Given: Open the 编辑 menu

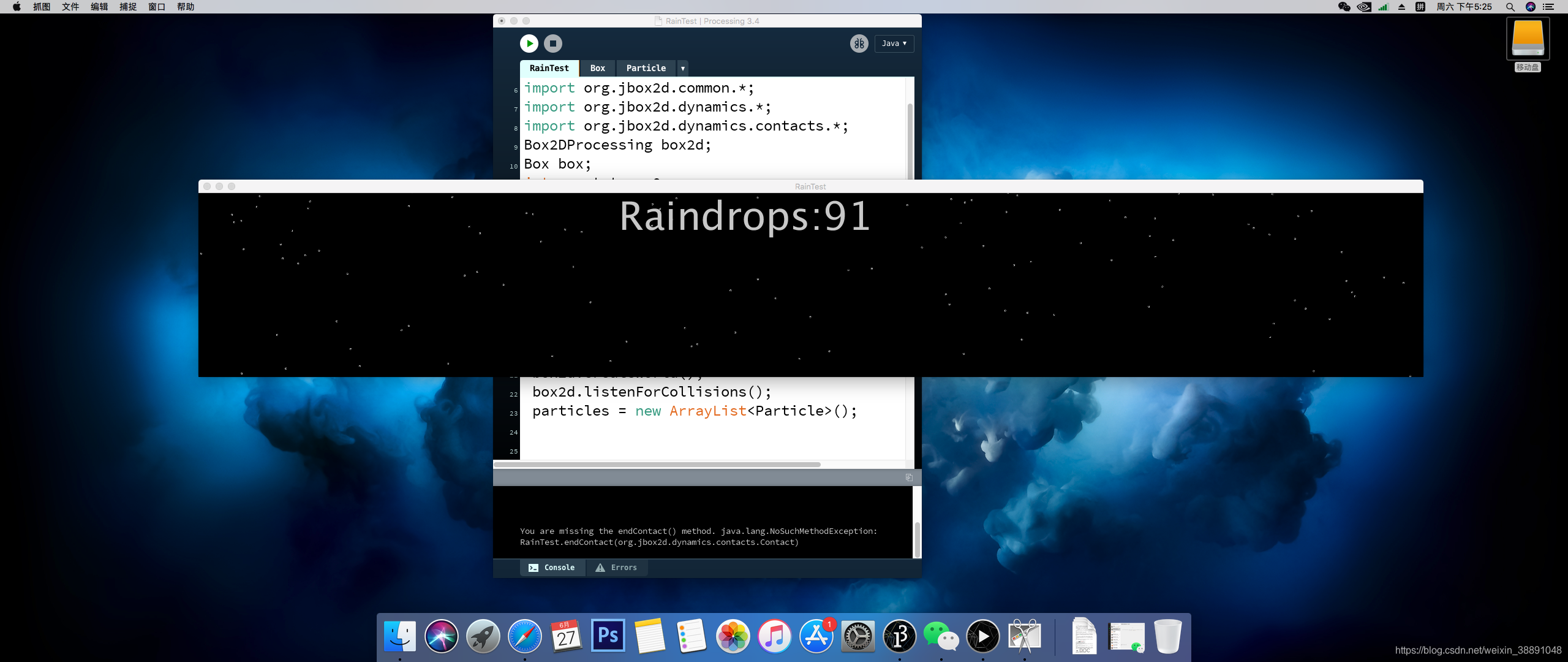Looking at the screenshot, I should click(x=99, y=7).
